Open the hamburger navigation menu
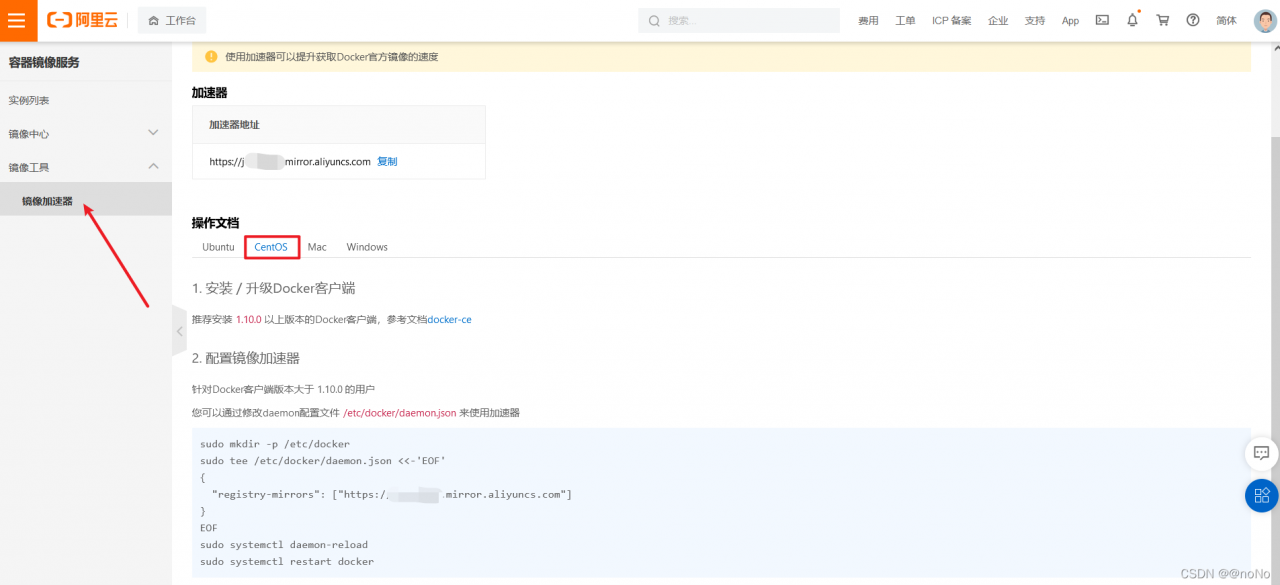The image size is (1280, 585). (18, 20)
